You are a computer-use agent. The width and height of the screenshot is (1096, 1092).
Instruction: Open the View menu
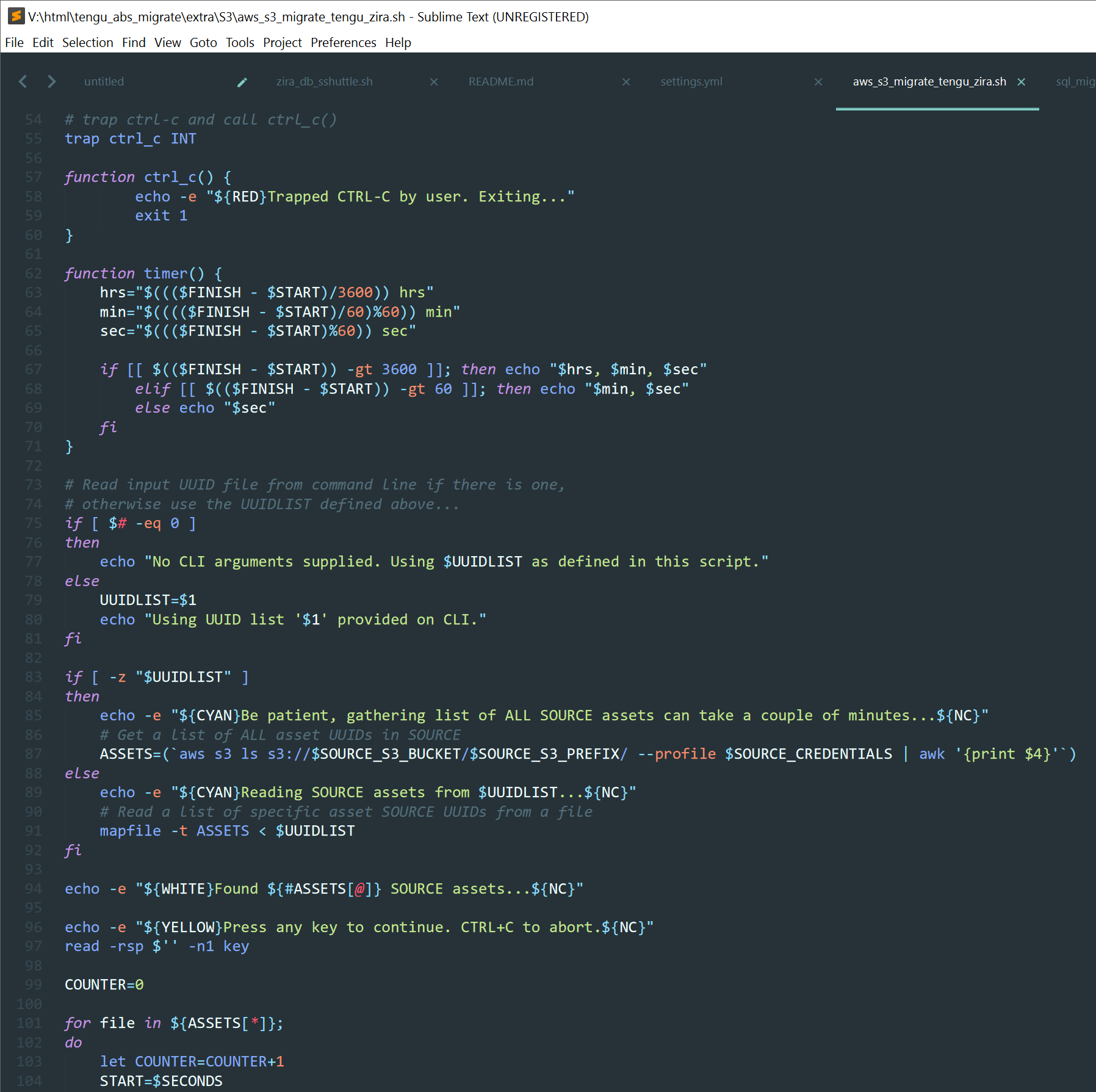(x=168, y=42)
